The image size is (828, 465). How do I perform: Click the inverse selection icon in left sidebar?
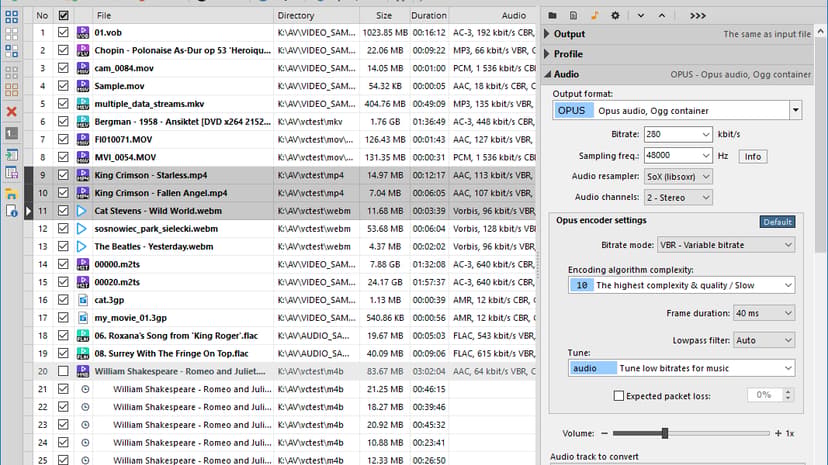coord(11,51)
